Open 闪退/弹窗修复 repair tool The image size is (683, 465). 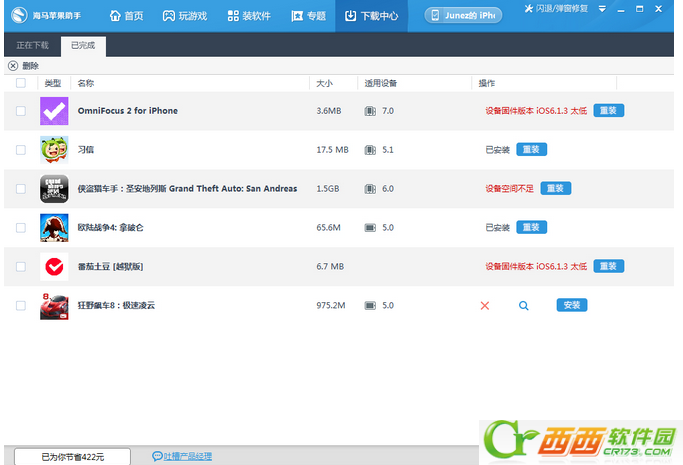(x=556, y=8)
